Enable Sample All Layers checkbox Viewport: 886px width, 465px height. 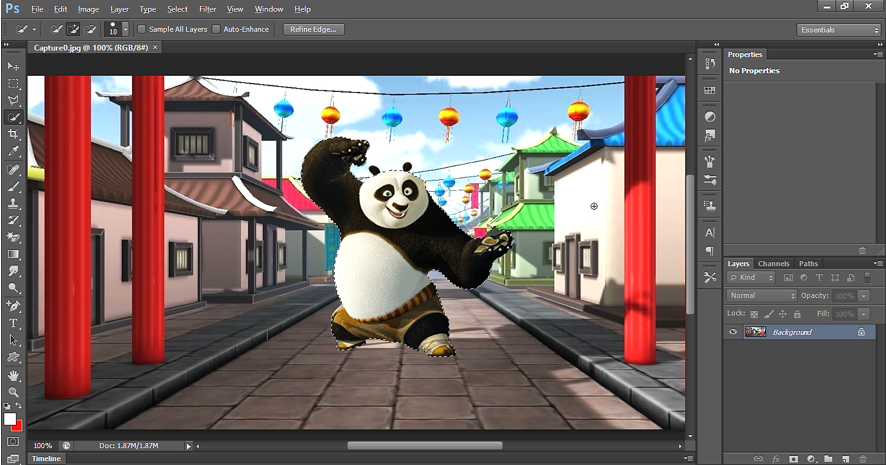tap(142, 29)
